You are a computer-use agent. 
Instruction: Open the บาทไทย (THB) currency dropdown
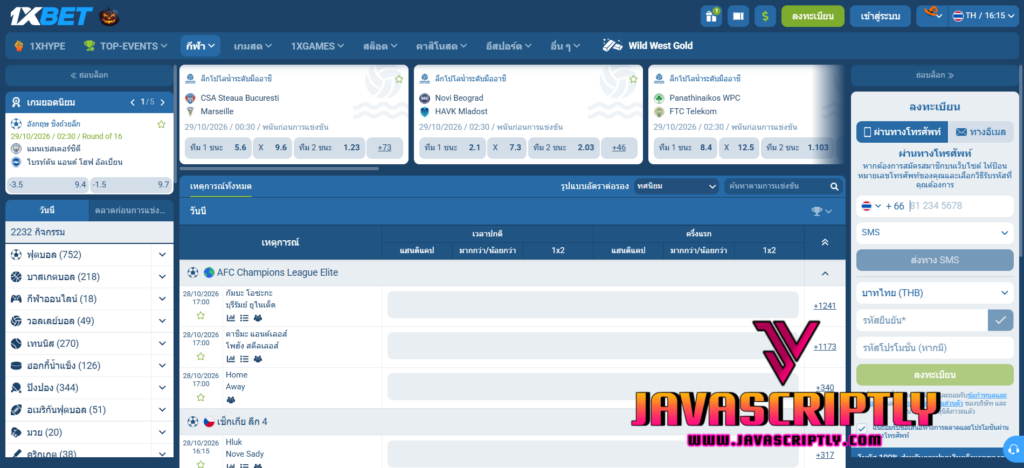click(935, 293)
